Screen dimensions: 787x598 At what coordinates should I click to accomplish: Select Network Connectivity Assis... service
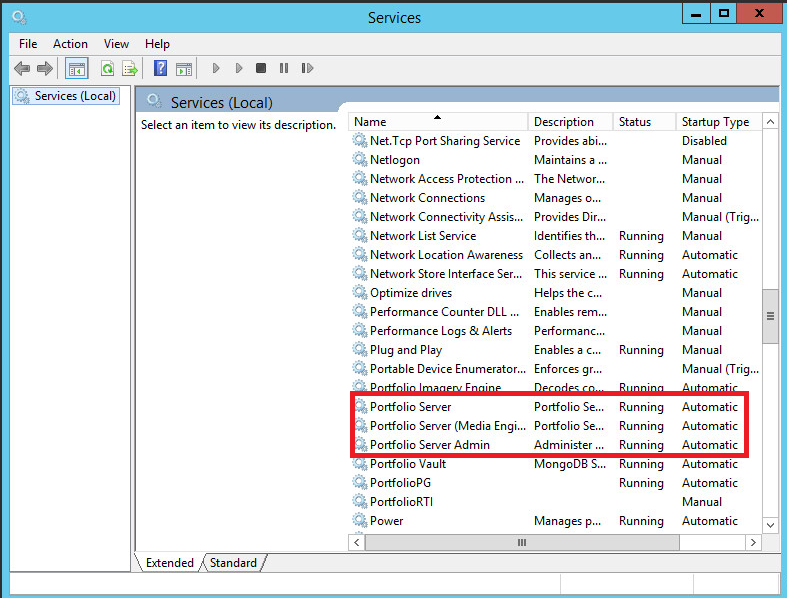coord(446,217)
